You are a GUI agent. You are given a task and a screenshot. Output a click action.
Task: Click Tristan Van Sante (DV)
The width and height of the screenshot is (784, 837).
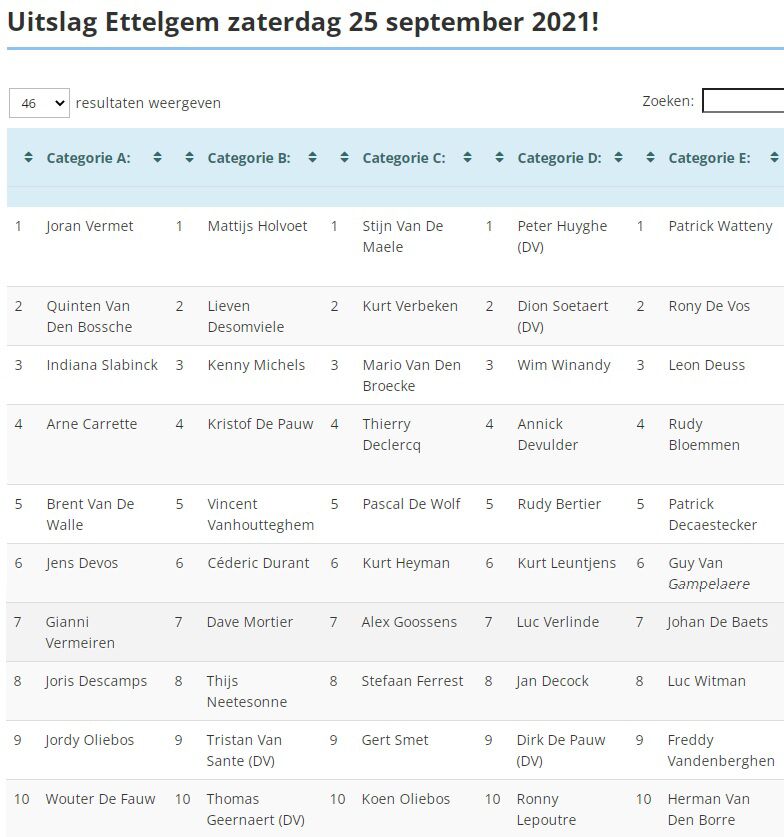coord(244,751)
